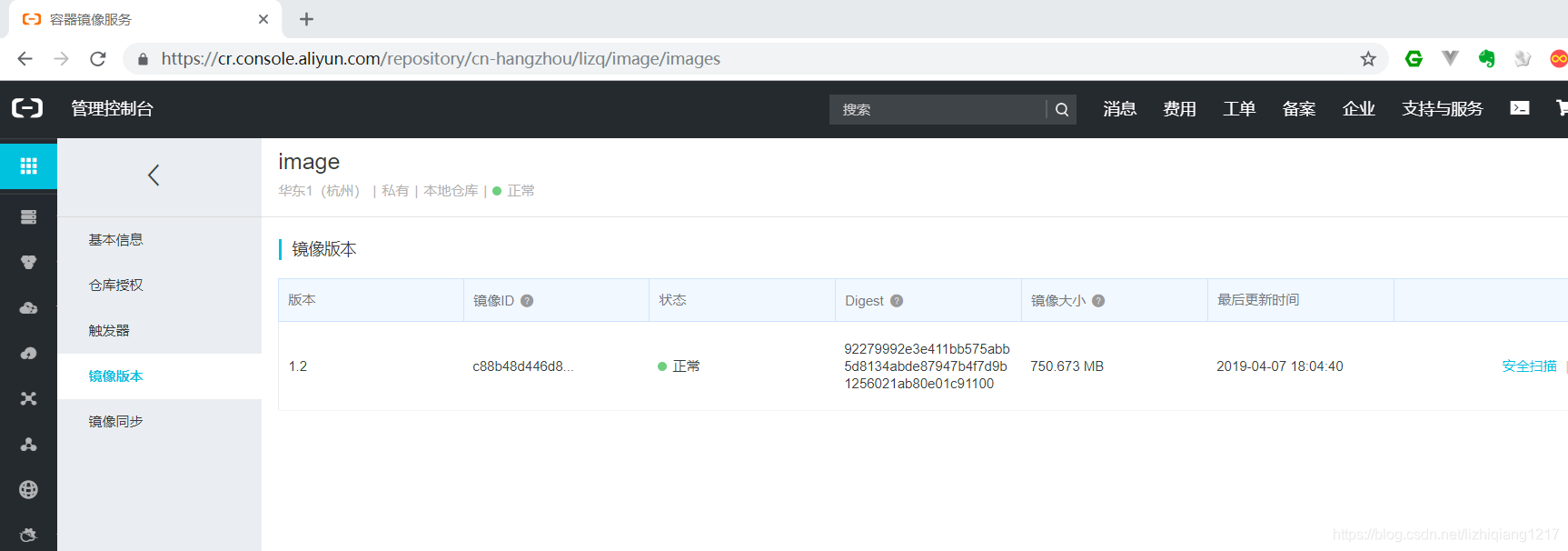This screenshot has height=551, width=1568.
Task: Open 工单 in the top navigation
Action: click(x=1239, y=109)
